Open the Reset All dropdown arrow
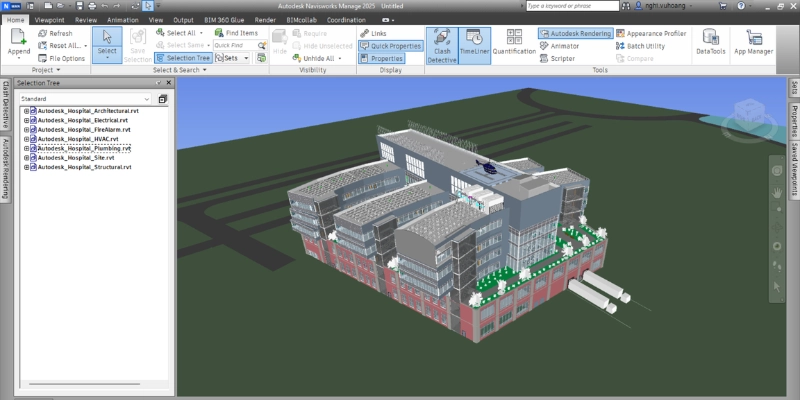Image resolution: width=800 pixels, height=400 pixels. coord(85,46)
